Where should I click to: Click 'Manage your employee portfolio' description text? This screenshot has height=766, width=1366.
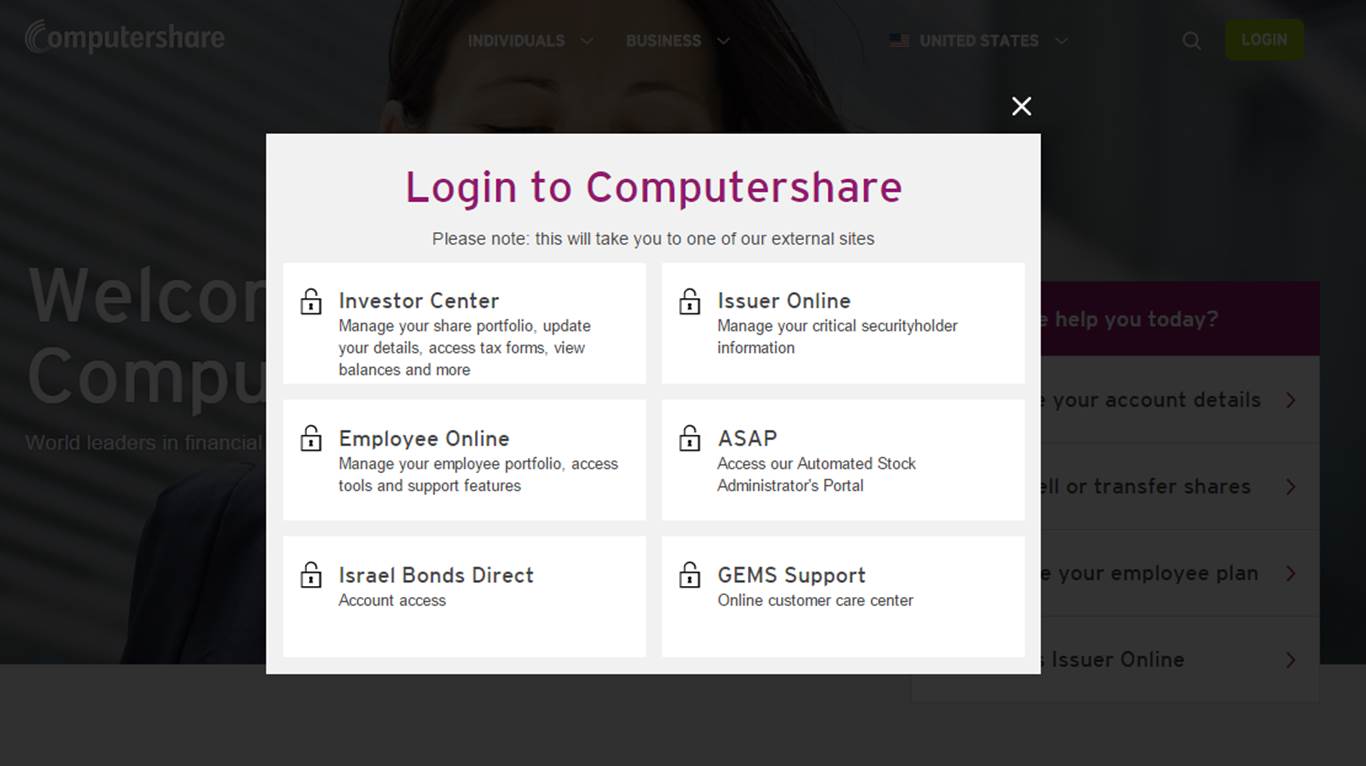[478, 475]
